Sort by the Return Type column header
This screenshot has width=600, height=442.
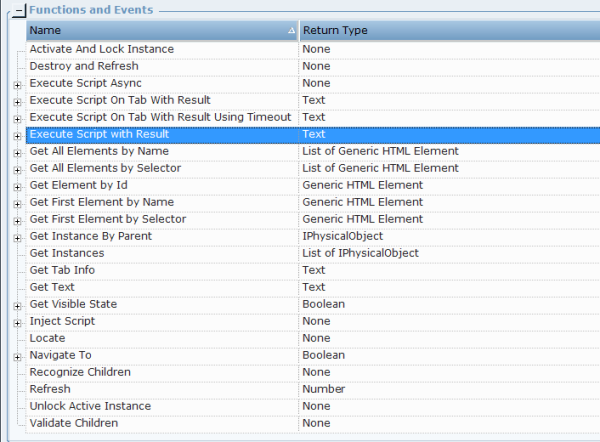(450, 30)
